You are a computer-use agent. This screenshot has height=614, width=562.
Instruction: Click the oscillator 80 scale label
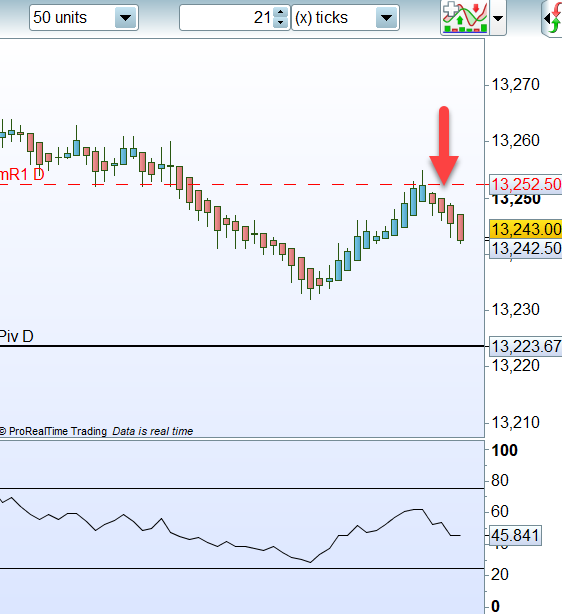(500, 480)
